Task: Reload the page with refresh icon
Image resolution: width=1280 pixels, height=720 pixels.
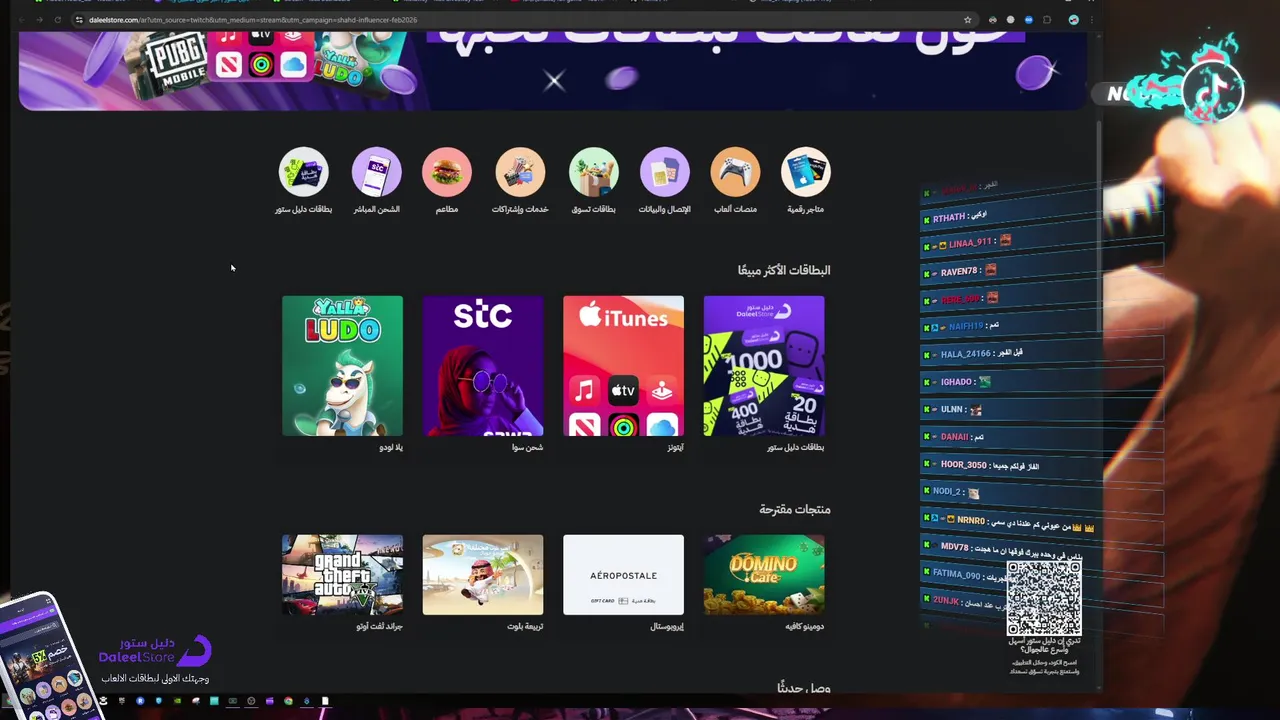Action: click(x=57, y=20)
